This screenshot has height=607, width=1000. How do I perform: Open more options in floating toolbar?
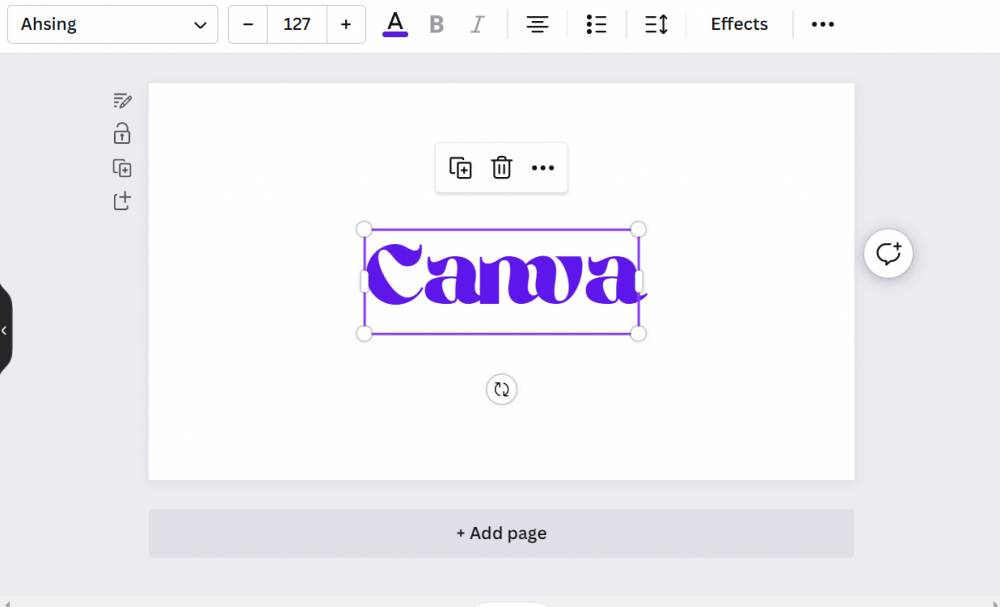click(543, 168)
